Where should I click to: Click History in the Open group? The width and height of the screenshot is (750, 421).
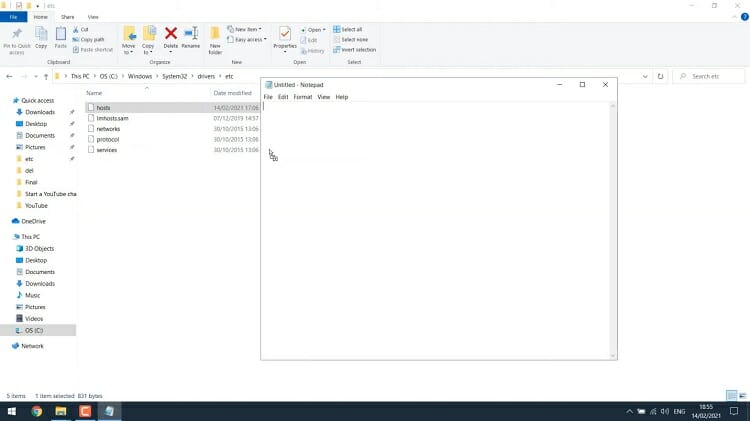click(312, 51)
